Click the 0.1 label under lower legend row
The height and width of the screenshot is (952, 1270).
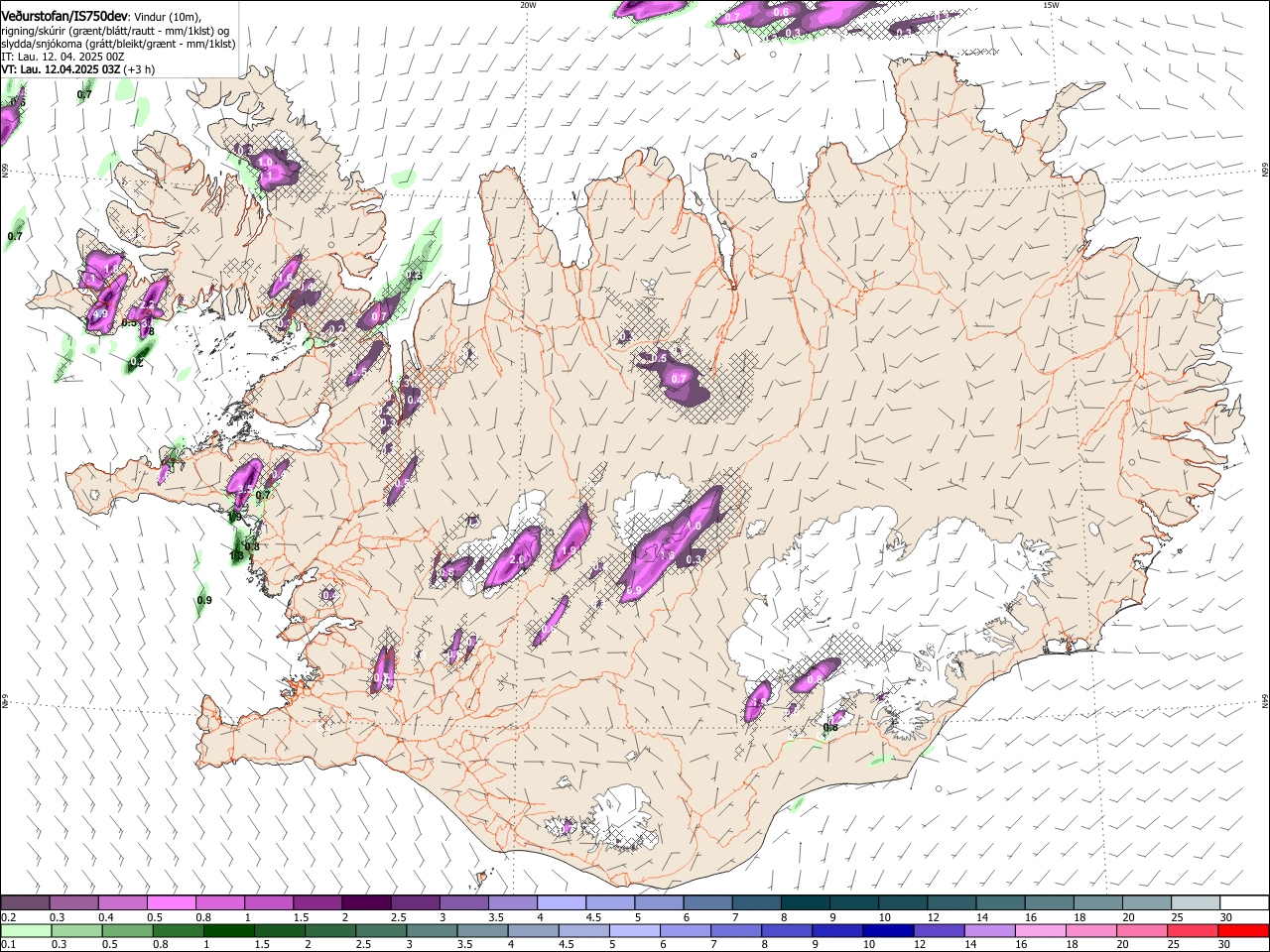pyautogui.click(x=7, y=945)
